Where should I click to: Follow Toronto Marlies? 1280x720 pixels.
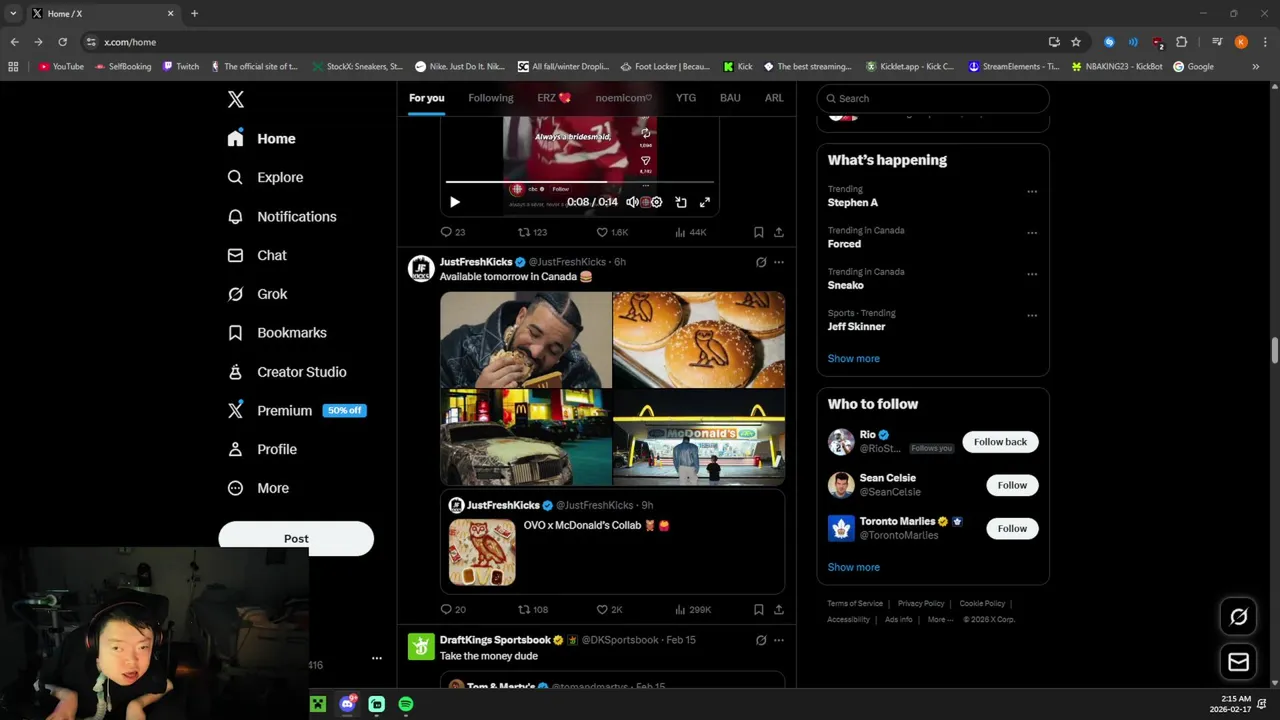pyautogui.click(x=1012, y=528)
